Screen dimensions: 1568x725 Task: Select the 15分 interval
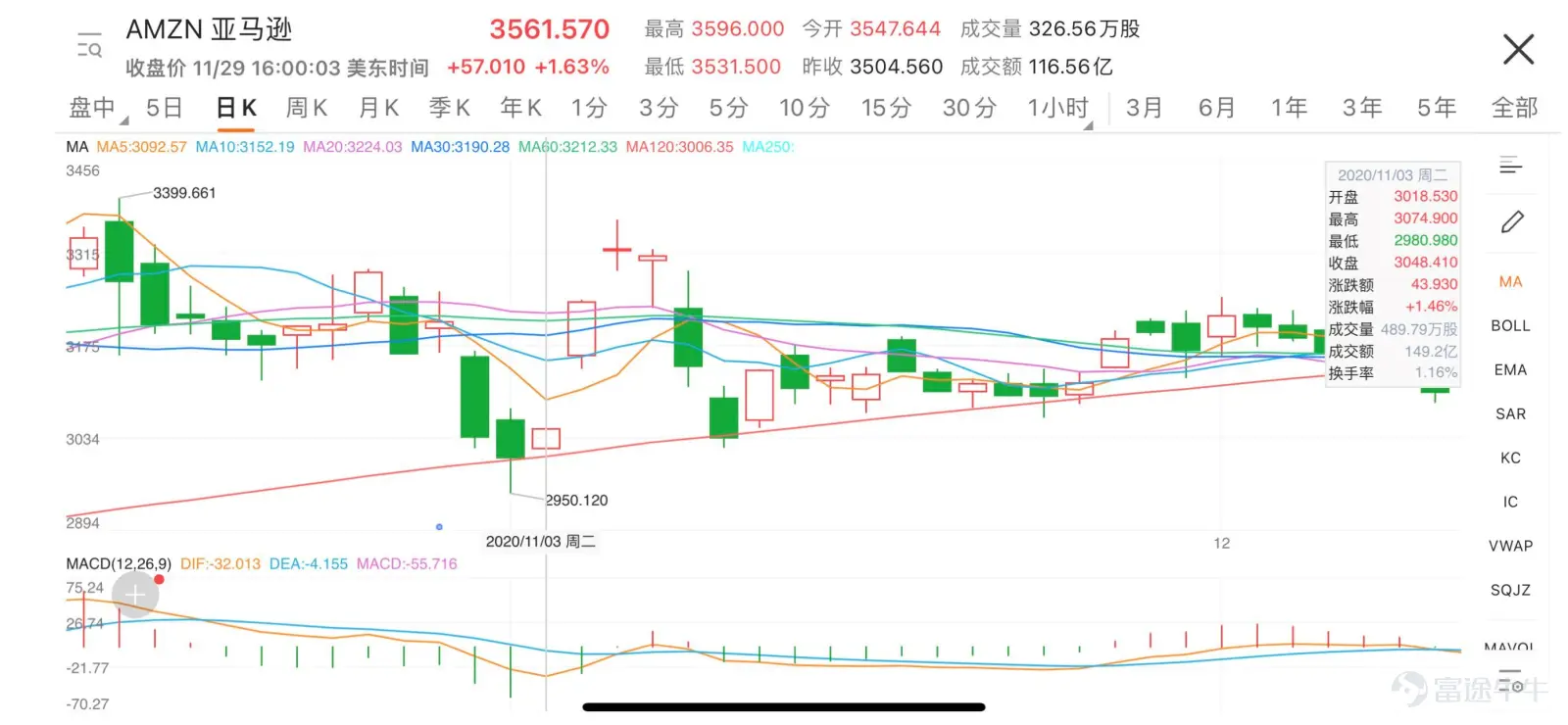pyautogui.click(x=886, y=108)
